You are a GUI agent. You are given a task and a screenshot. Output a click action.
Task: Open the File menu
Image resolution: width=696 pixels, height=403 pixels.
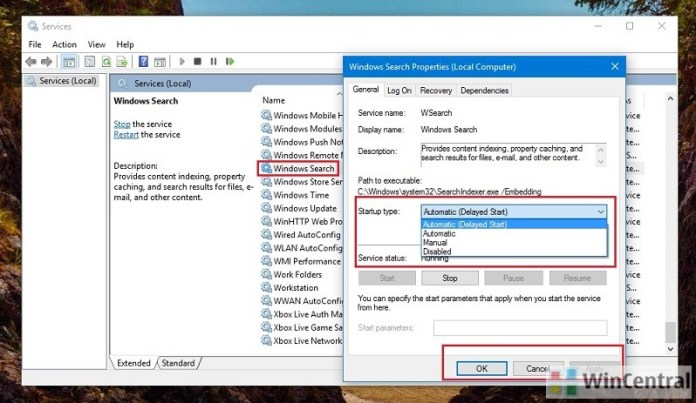coord(35,44)
